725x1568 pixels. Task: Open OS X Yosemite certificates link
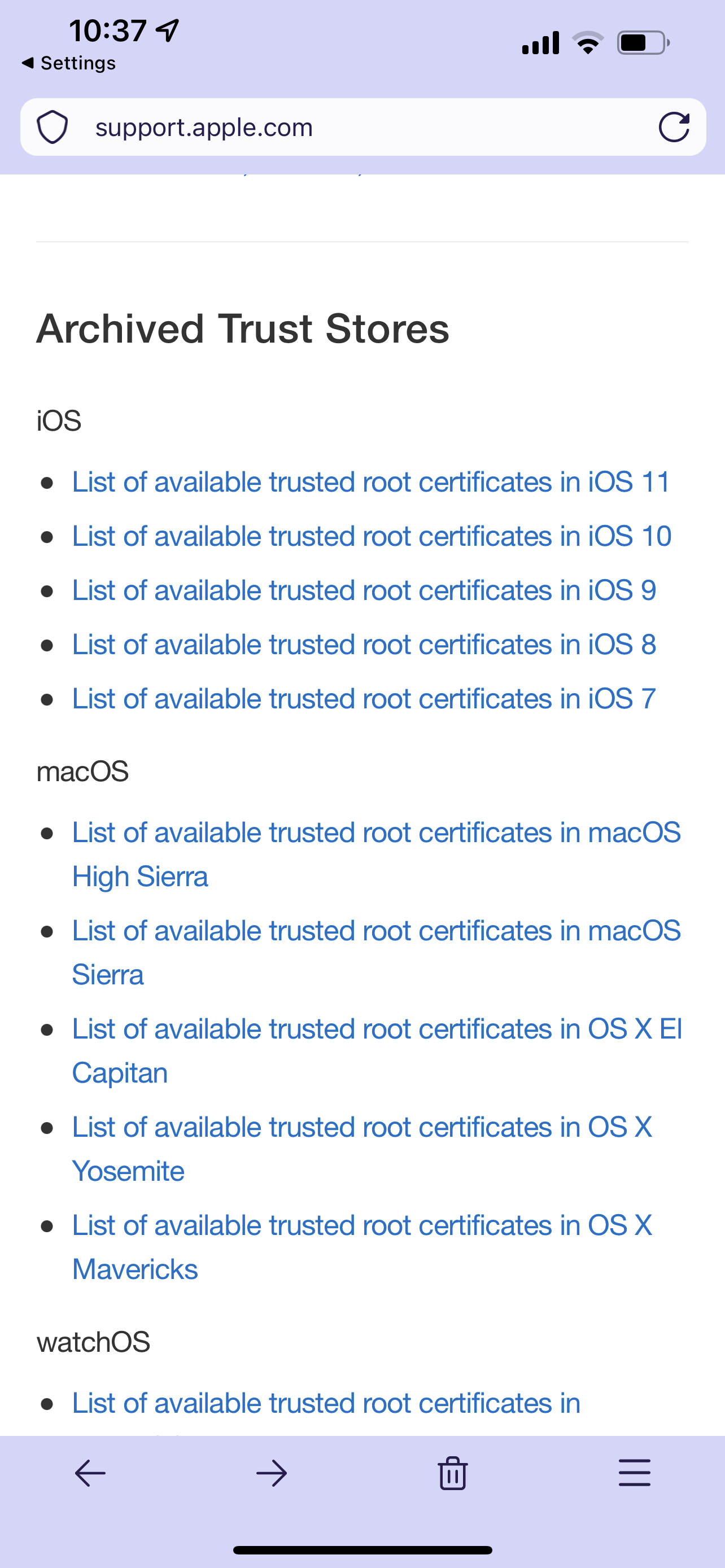(362, 1149)
